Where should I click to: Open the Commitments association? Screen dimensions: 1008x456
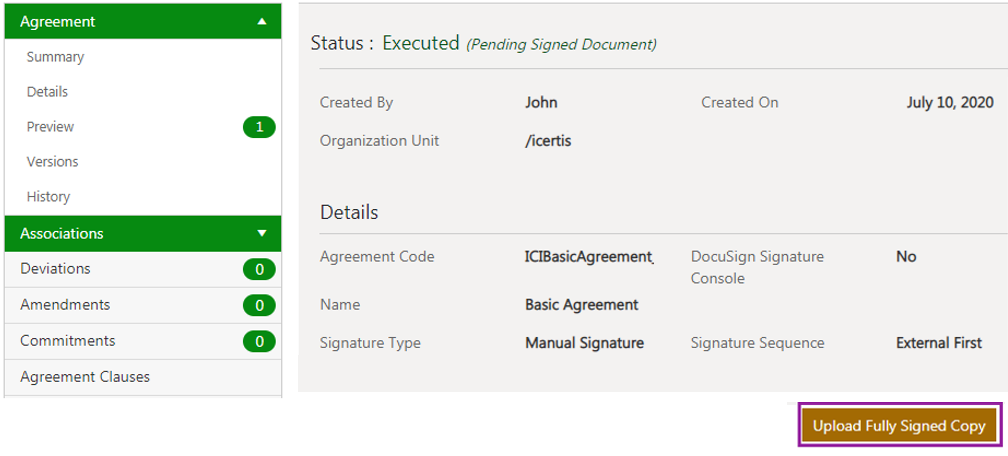click(x=67, y=341)
